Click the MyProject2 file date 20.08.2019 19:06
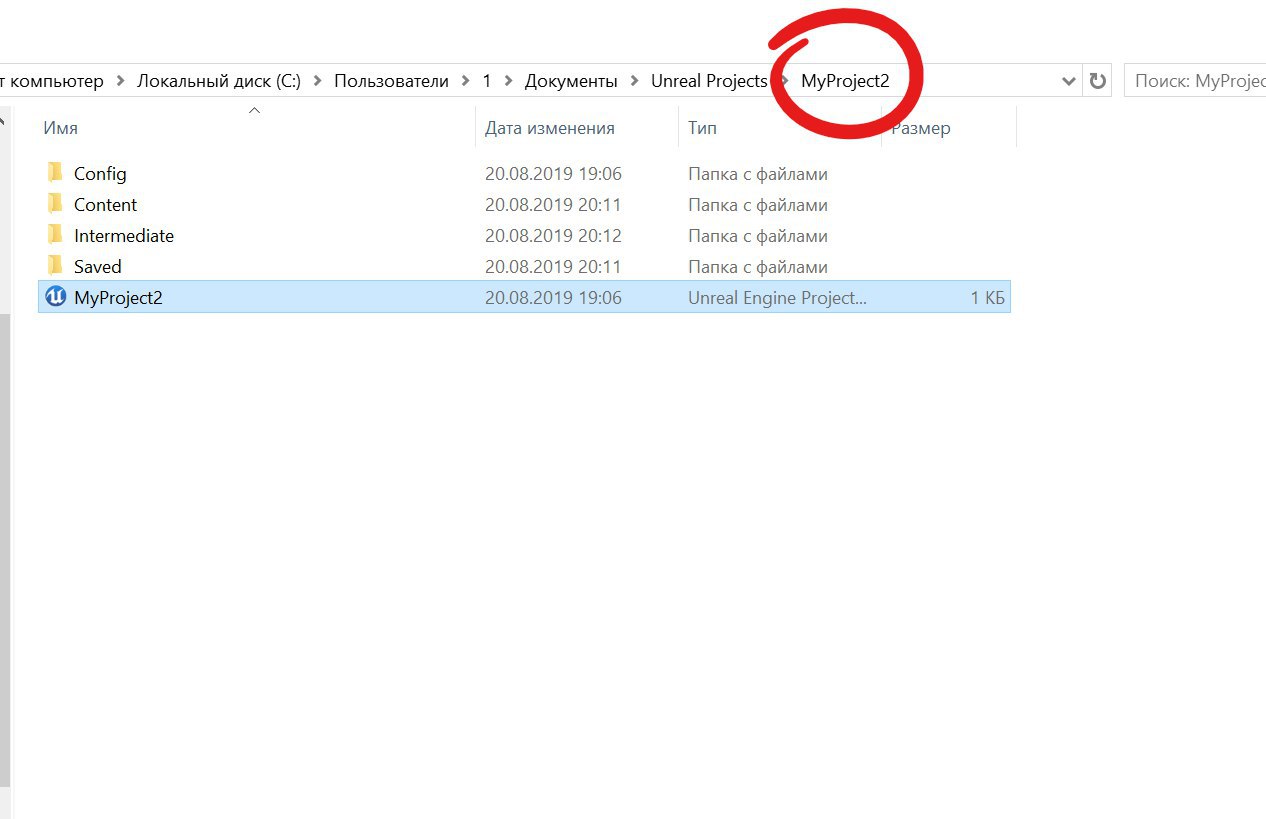 [553, 298]
